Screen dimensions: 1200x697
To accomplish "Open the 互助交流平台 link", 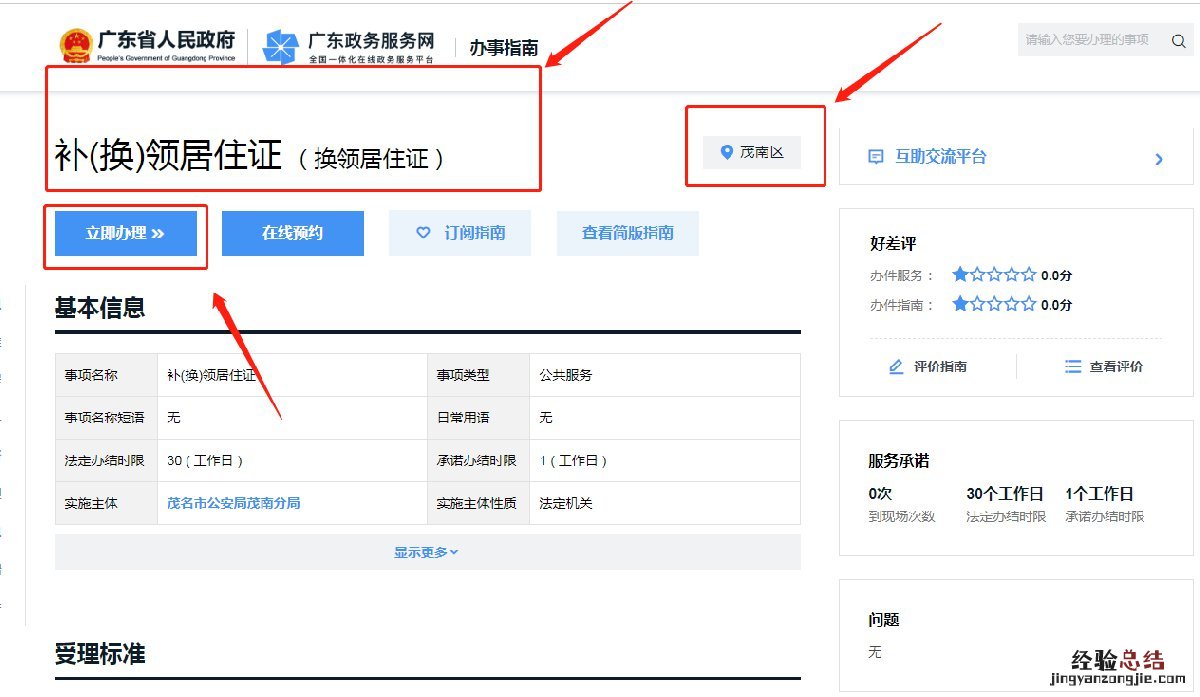I will [941, 157].
